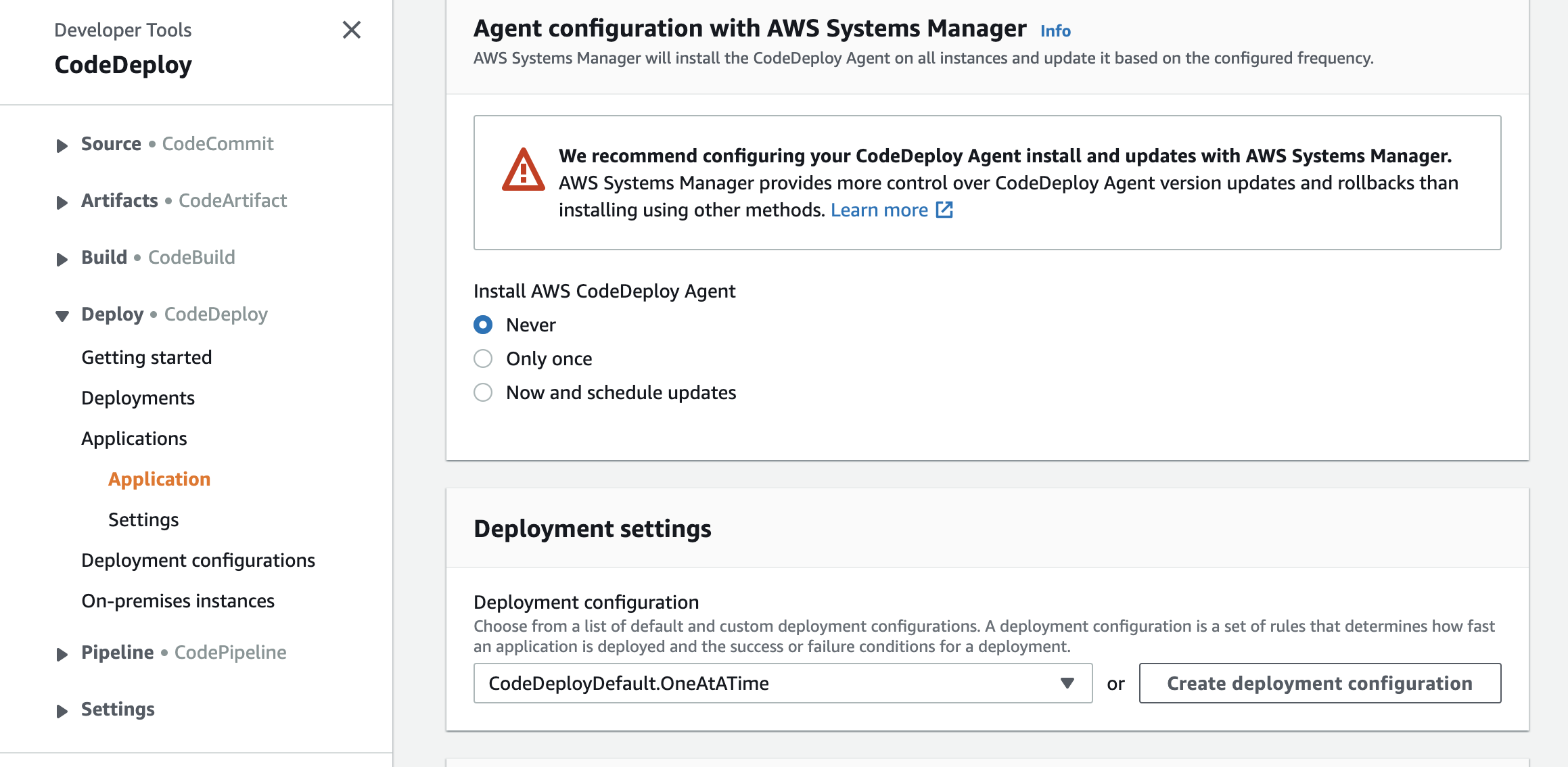Select the Never install option
Image resolution: width=1568 pixels, height=767 pixels.
click(x=483, y=325)
